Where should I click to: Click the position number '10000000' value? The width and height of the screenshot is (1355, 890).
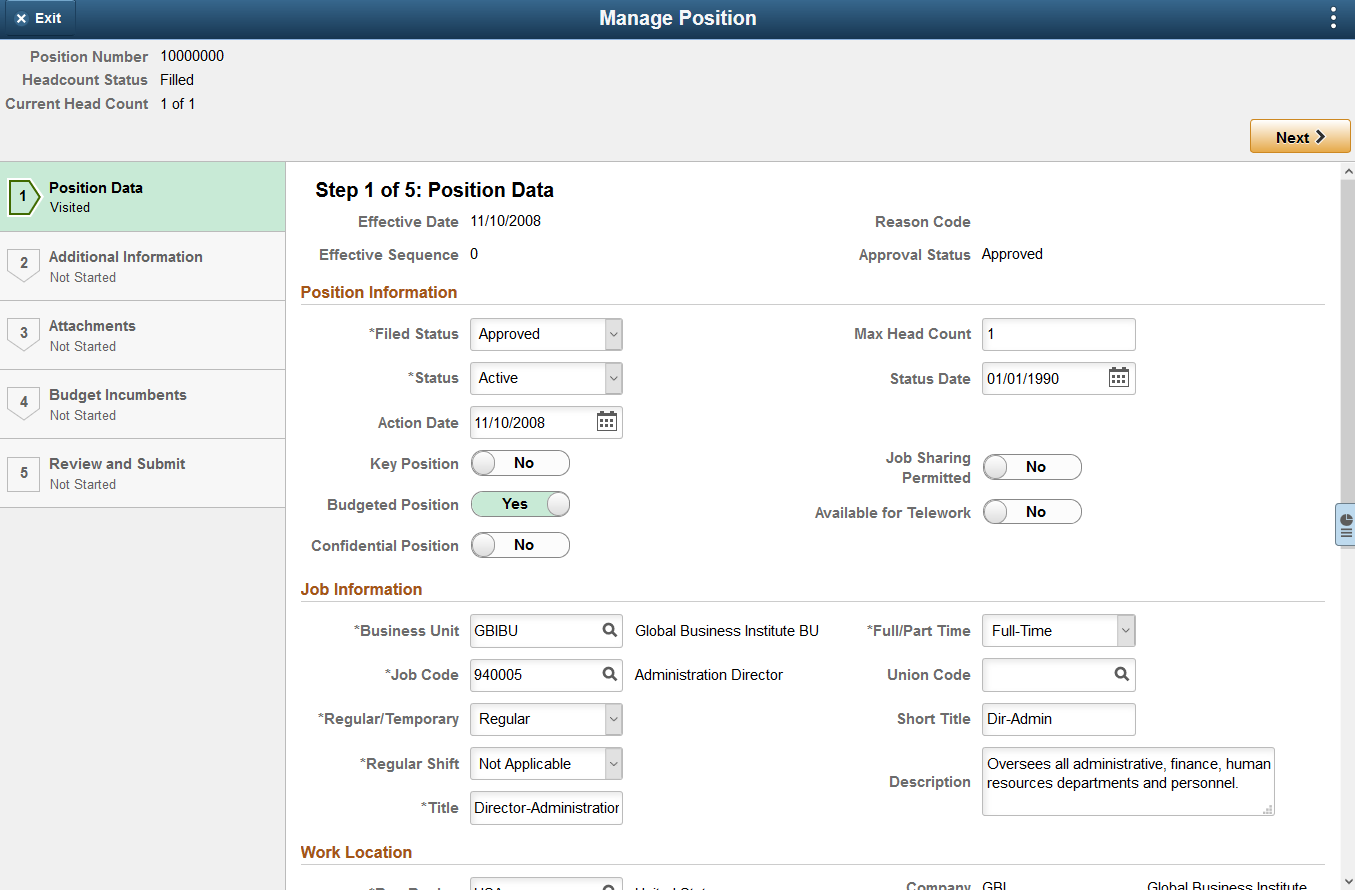tap(192, 56)
